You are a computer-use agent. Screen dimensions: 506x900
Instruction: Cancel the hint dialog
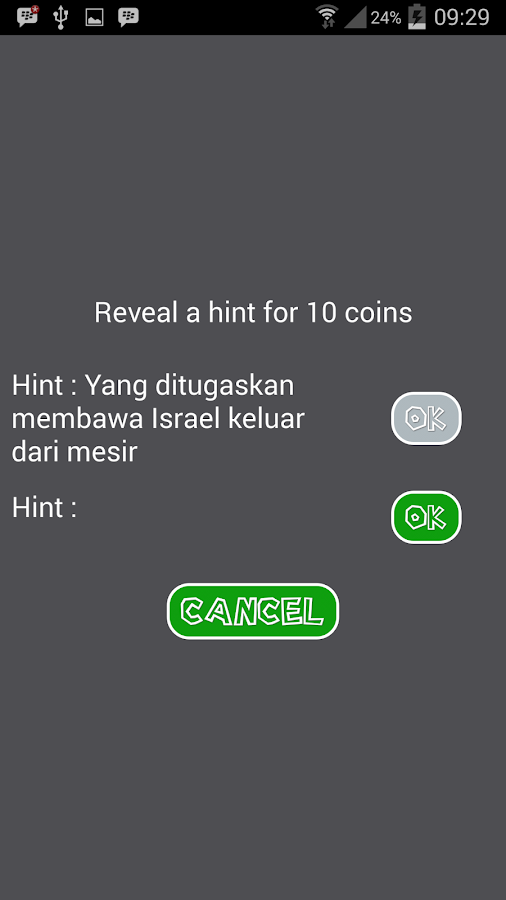tap(253, 611)
